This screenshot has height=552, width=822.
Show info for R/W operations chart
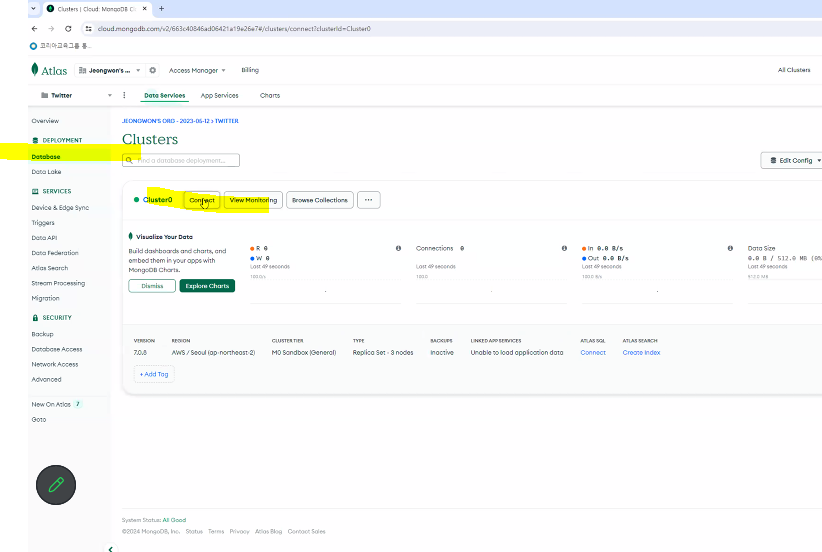(398, 248)
